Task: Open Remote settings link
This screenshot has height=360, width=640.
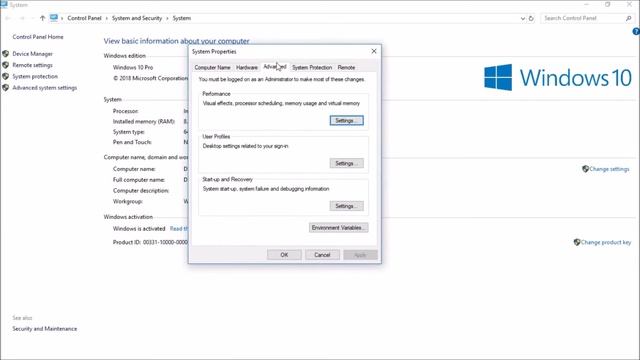Action: point(32,65)
